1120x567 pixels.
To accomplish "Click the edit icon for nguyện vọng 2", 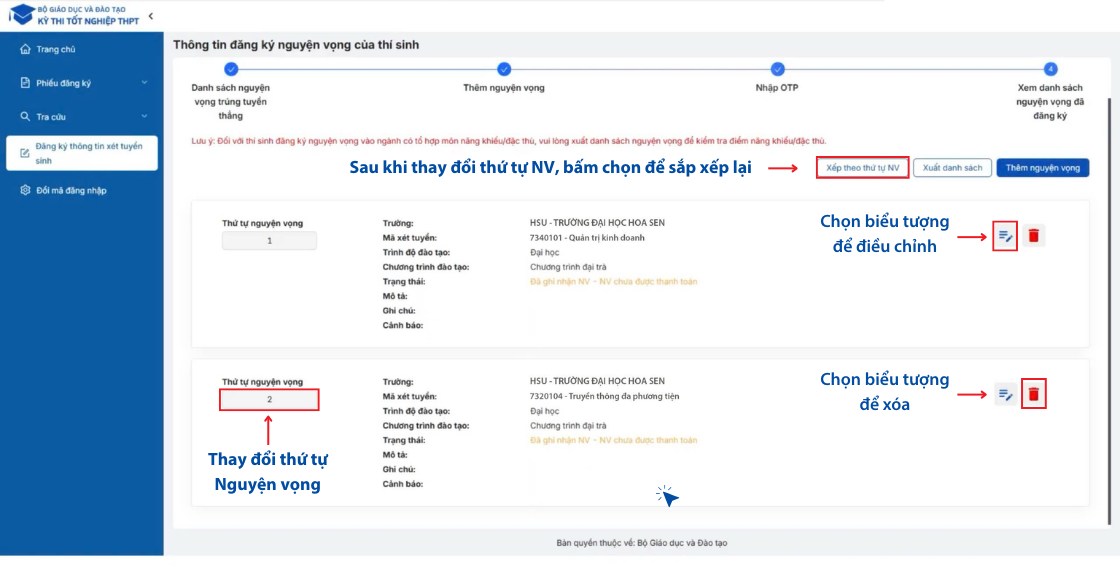I will click(x=1005, y=394).
